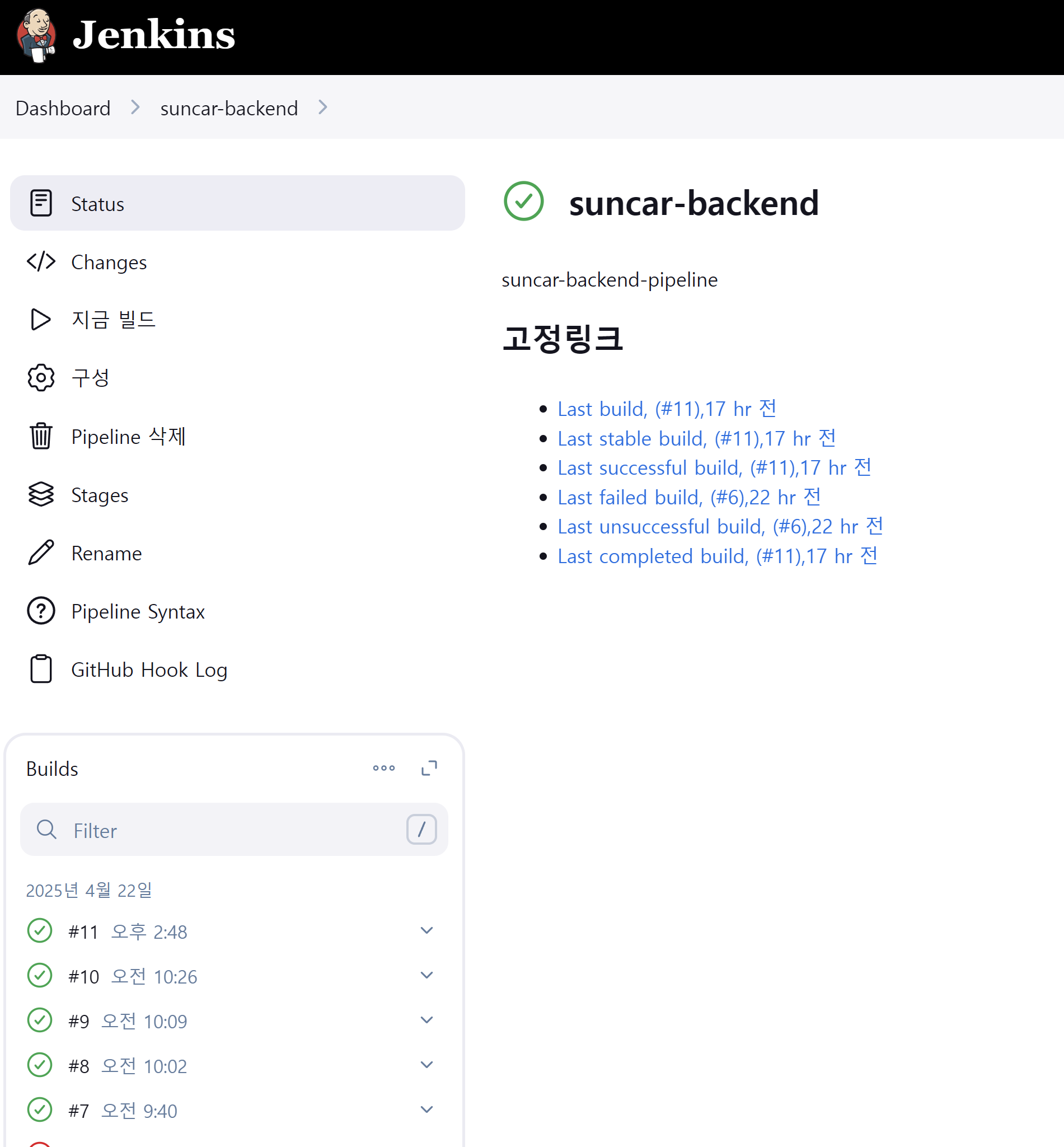The height and width of the screenshot is (1147, 1064).
Task: Click the pencil icon beside Rename
Action: point(41,553)
